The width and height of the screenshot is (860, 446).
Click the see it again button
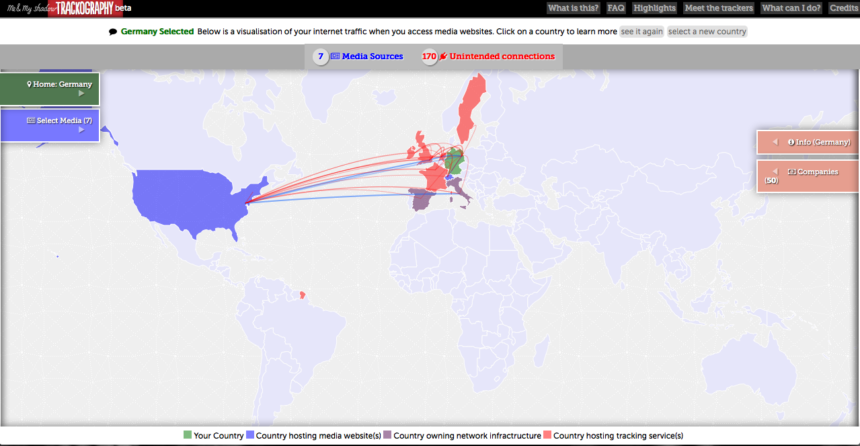tap(640, 32)
